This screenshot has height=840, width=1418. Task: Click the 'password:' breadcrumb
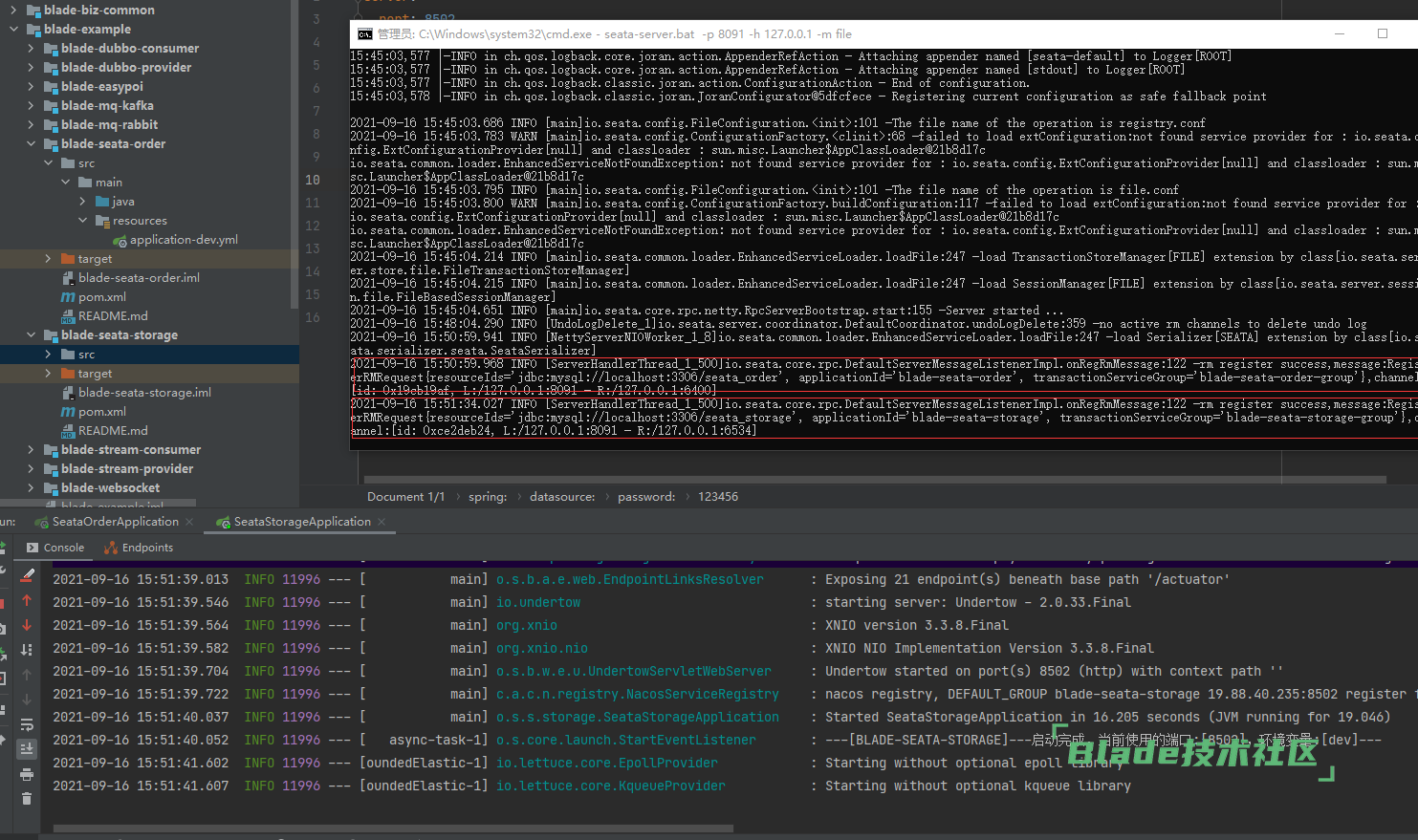(646, 497)
